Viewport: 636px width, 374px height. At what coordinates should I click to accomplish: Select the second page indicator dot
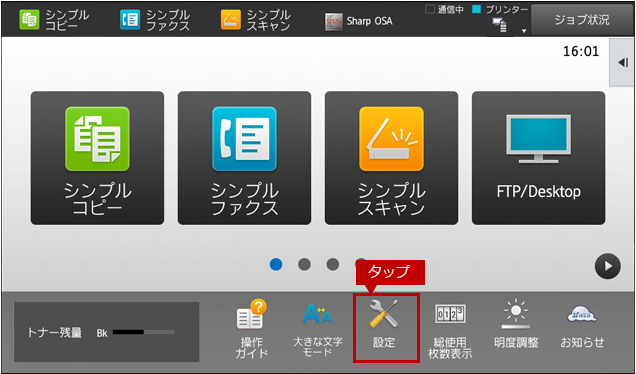coord(304,264)
